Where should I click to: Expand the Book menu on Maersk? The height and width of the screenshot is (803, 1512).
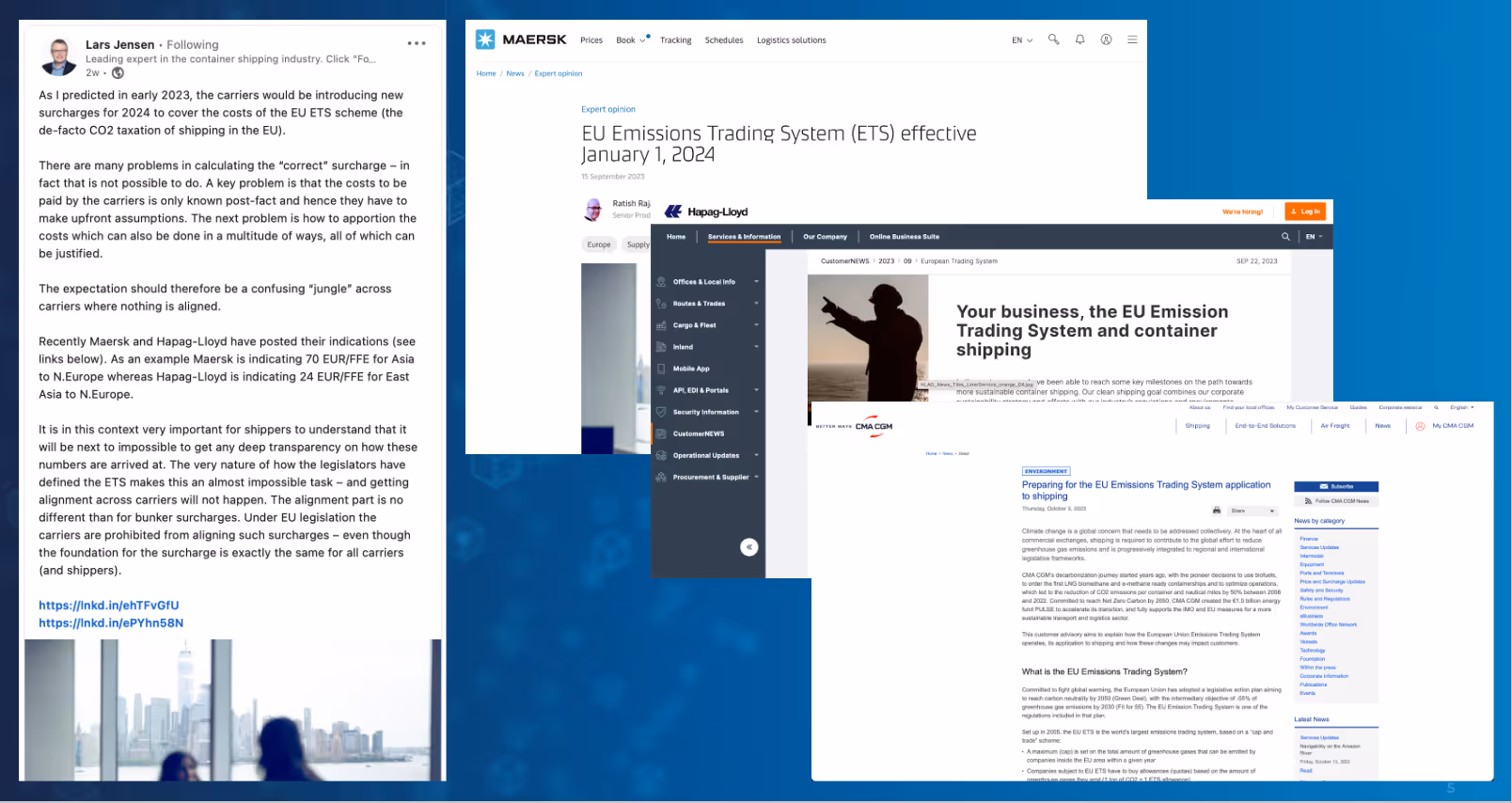pos(631,40)
